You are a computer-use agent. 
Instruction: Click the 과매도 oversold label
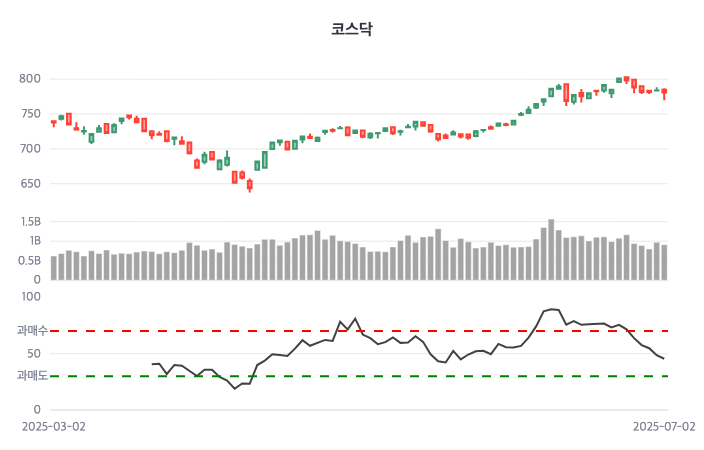[30, 376]
